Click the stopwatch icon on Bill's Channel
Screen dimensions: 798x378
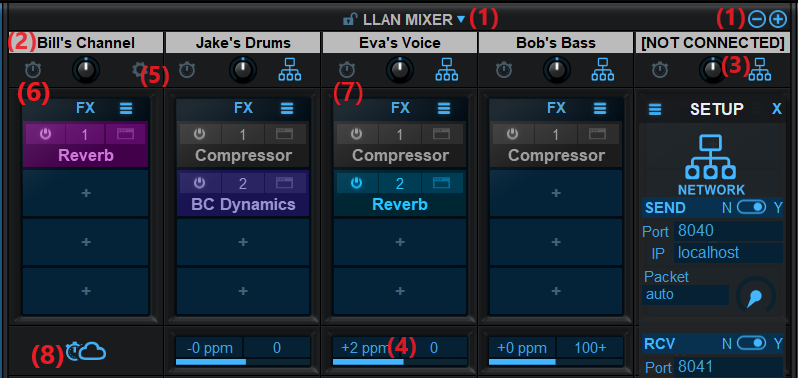tap(34, 70)
